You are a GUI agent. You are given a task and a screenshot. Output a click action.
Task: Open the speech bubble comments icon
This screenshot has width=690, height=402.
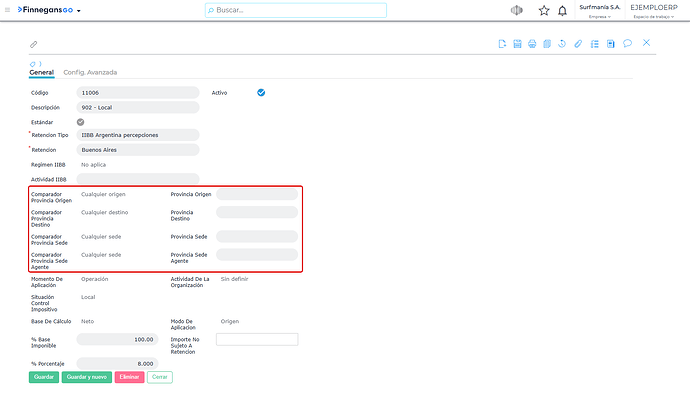(628, 43)
